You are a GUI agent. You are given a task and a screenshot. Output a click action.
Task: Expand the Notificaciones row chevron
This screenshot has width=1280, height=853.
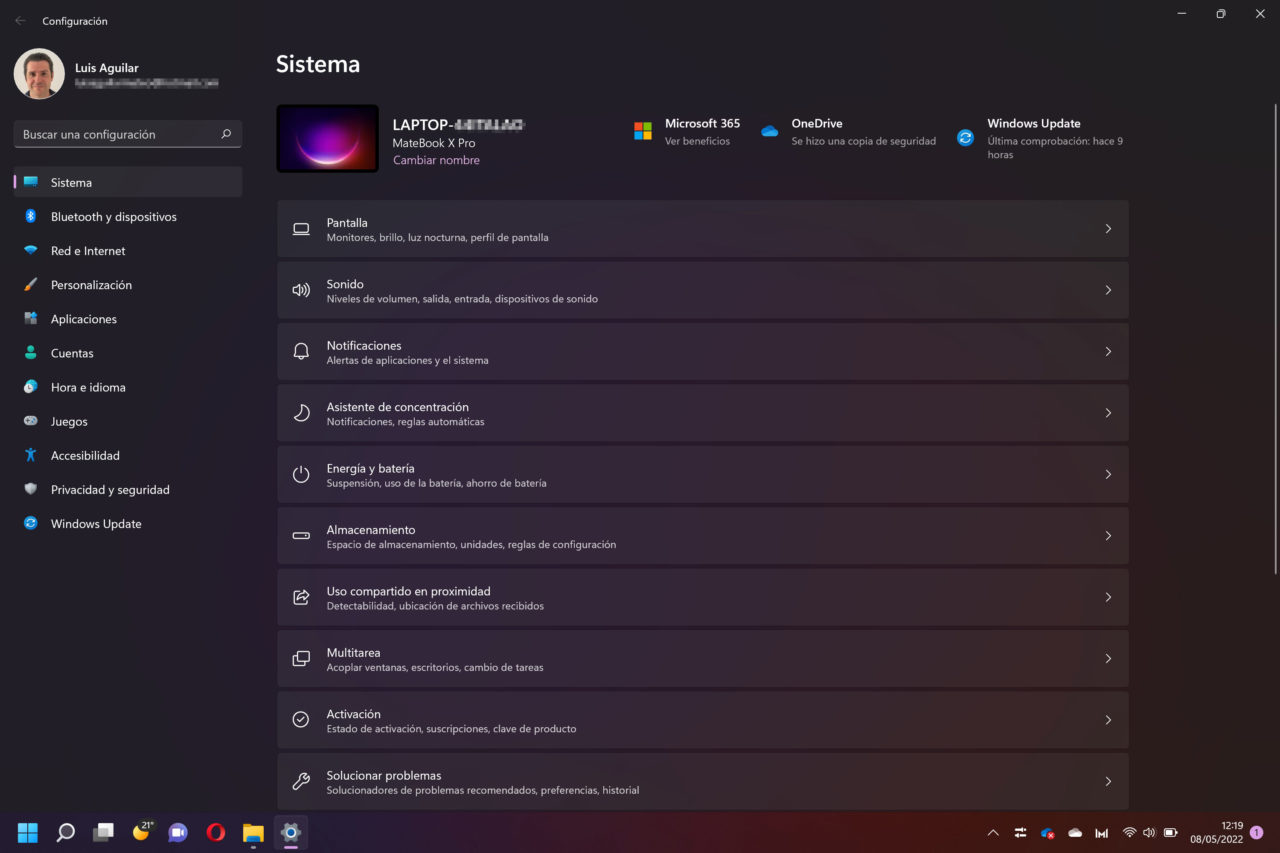[x=1108, y=352]
